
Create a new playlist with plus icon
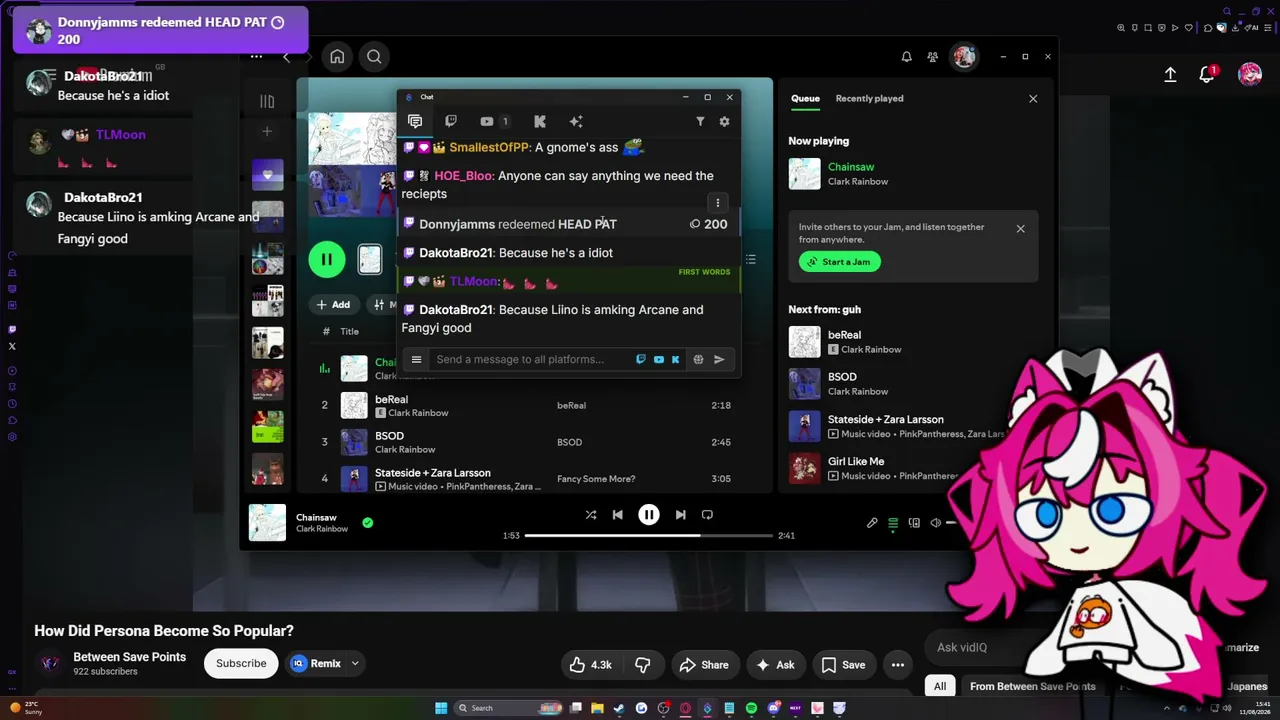click(x=267, y=131)
